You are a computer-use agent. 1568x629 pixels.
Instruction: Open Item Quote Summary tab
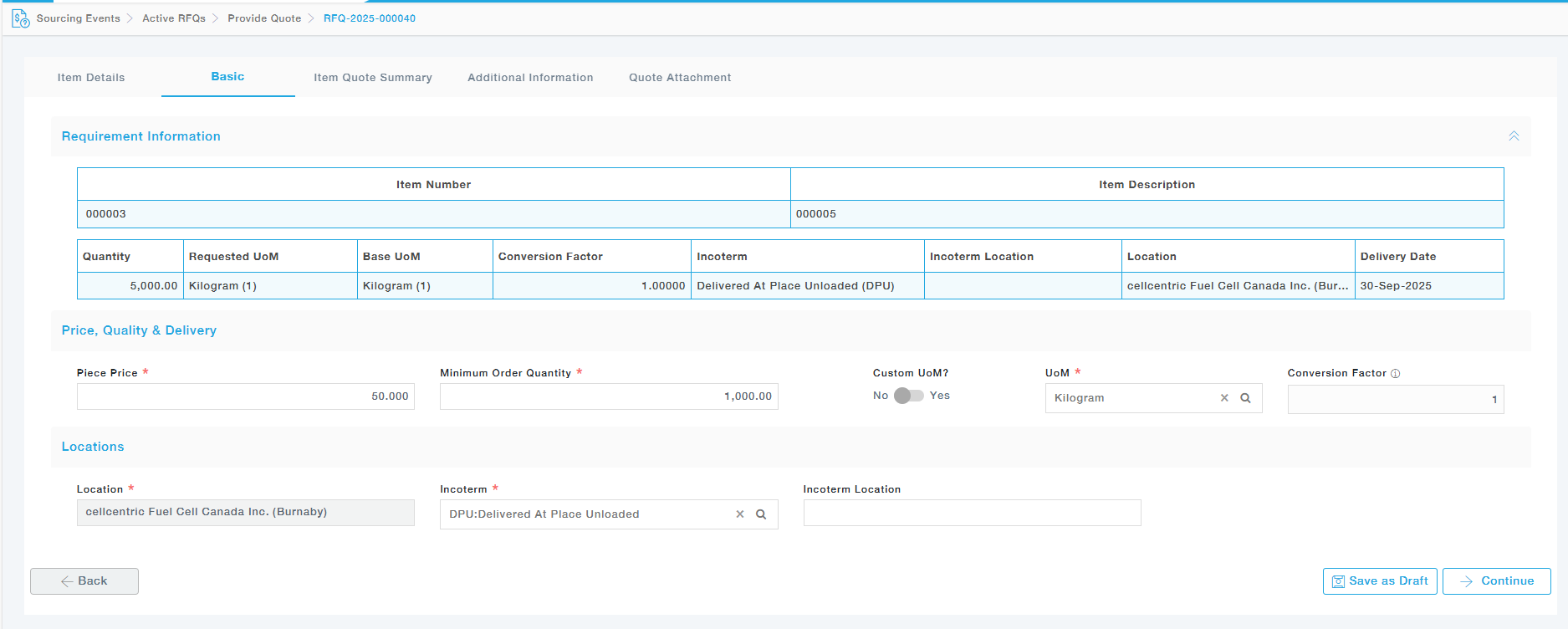[372, 78]
